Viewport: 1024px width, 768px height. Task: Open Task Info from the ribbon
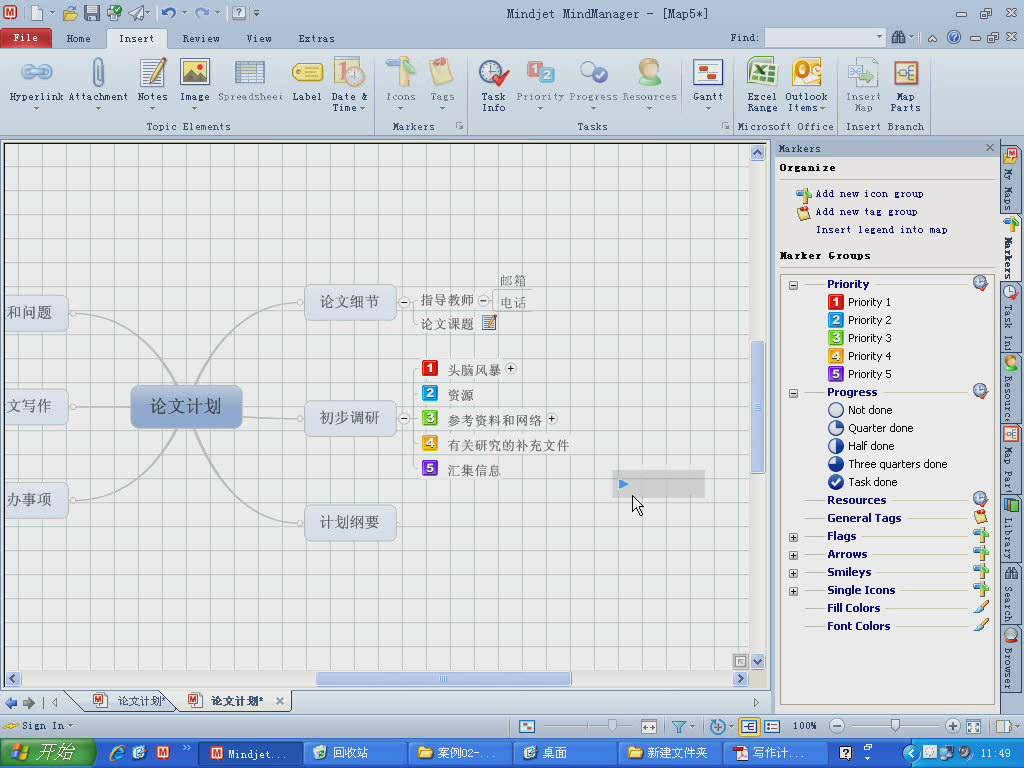[x=494, y=84]
